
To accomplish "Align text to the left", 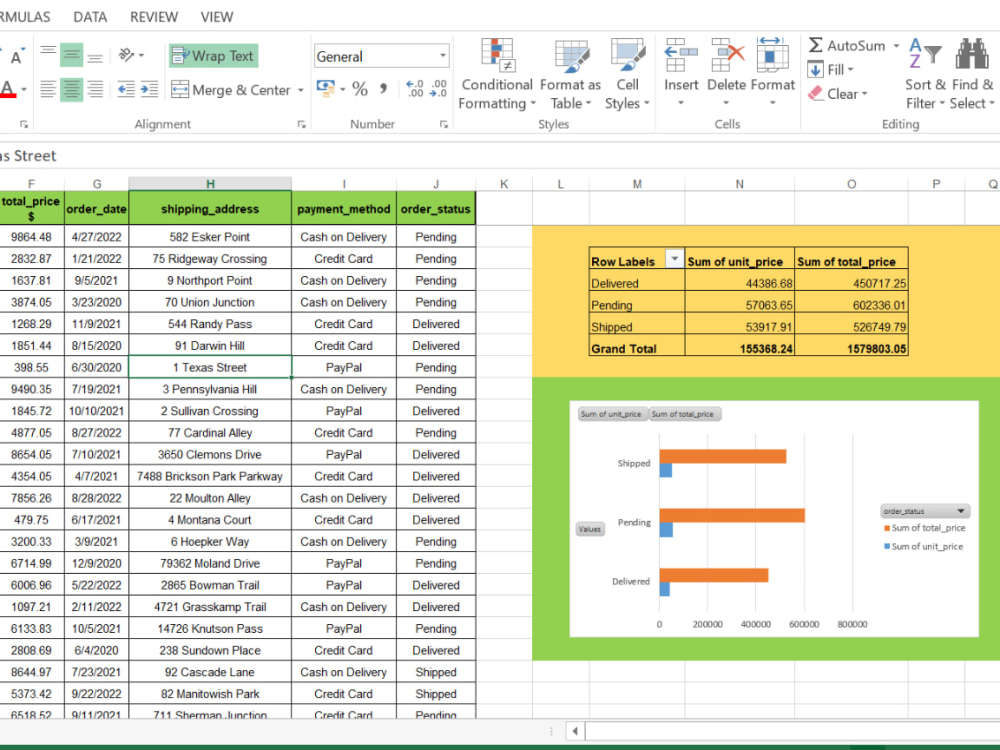I will coord(48,90).
